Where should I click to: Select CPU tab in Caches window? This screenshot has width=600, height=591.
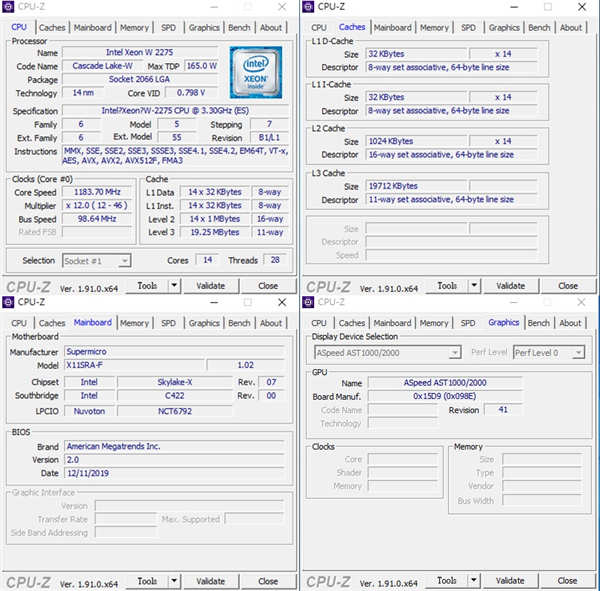319,28
